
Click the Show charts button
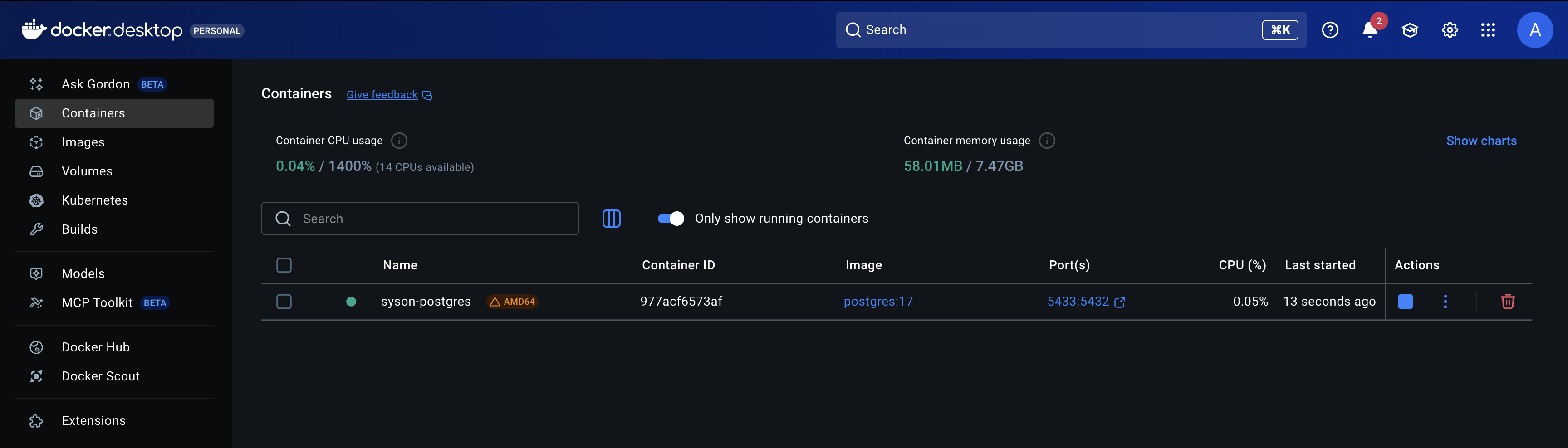click(x=1481, y=141)
